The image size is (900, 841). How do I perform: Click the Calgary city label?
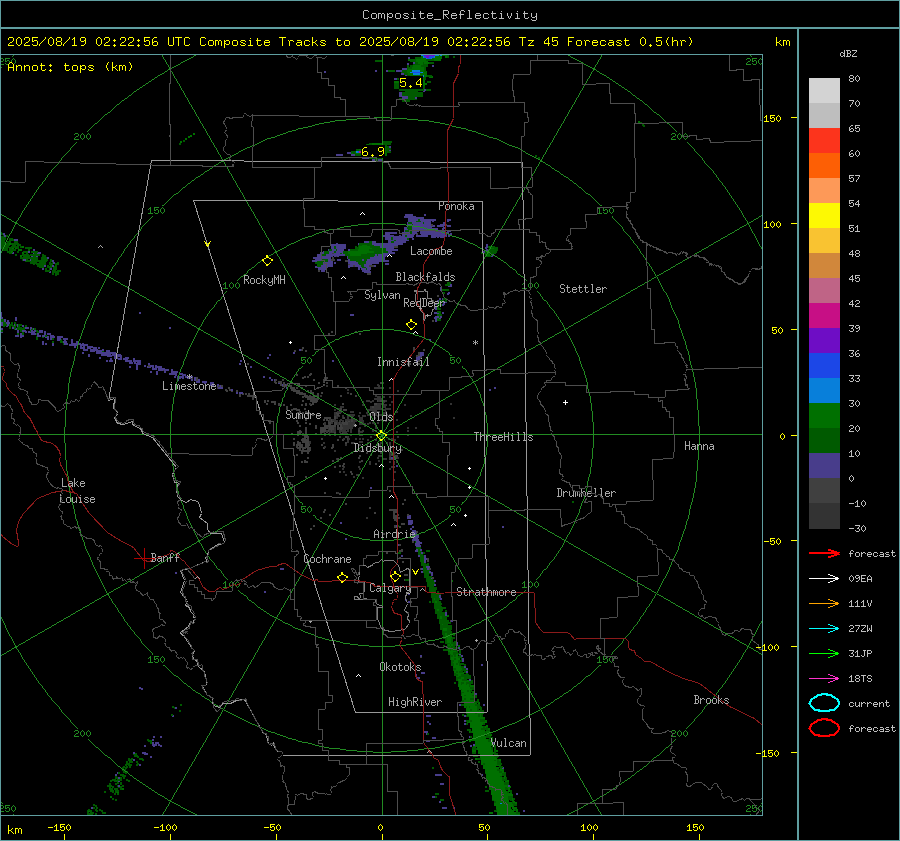coord(390,588)
